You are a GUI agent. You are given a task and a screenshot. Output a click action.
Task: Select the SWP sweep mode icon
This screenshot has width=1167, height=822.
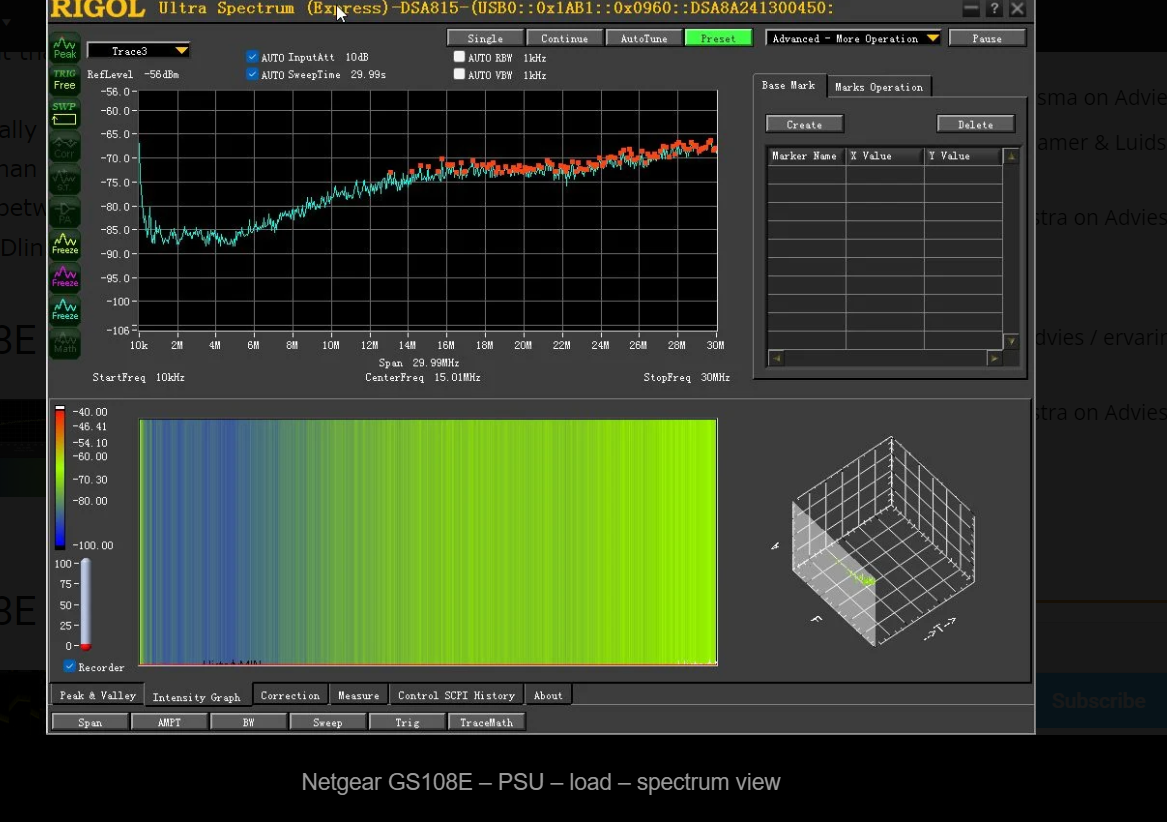coord(65,114)
